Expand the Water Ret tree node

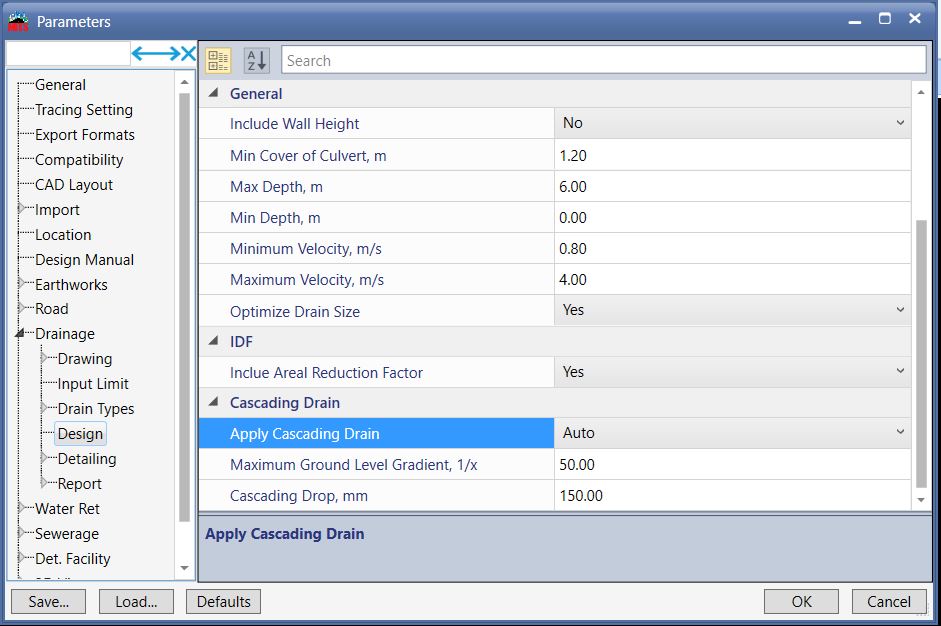22,508
